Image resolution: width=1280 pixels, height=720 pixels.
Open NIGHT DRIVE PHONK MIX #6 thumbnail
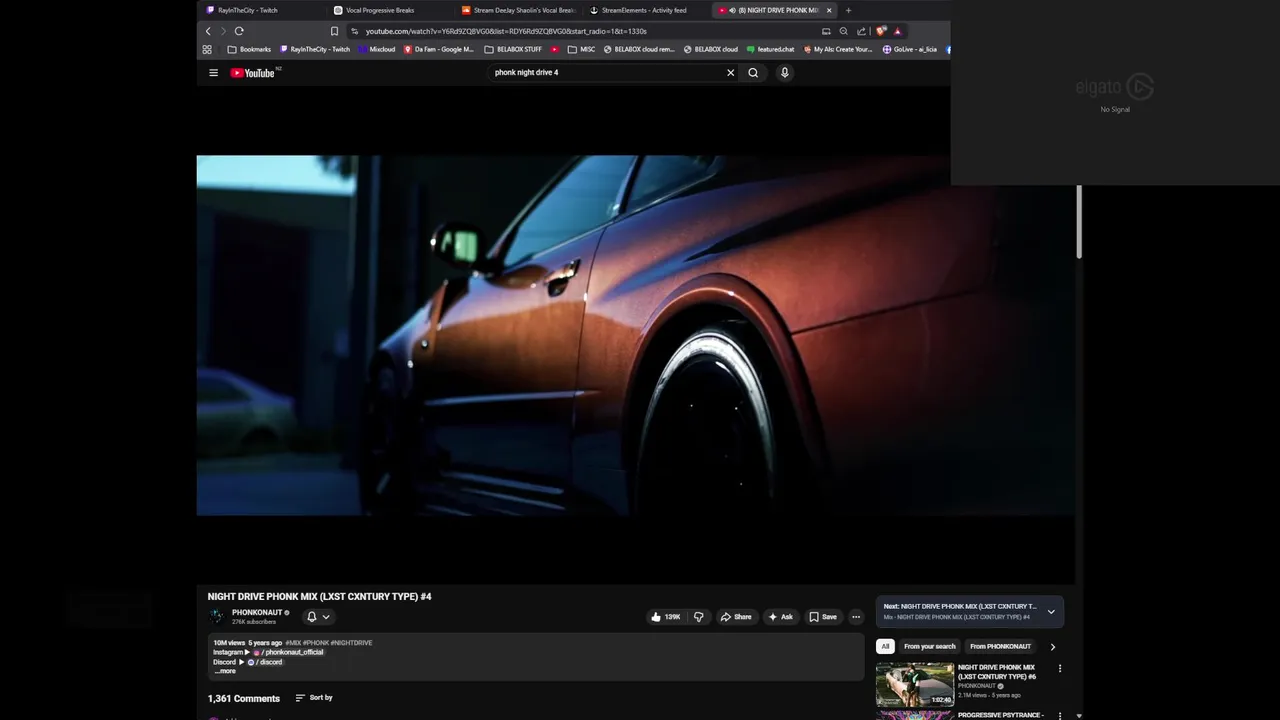(x=915, y=684)
